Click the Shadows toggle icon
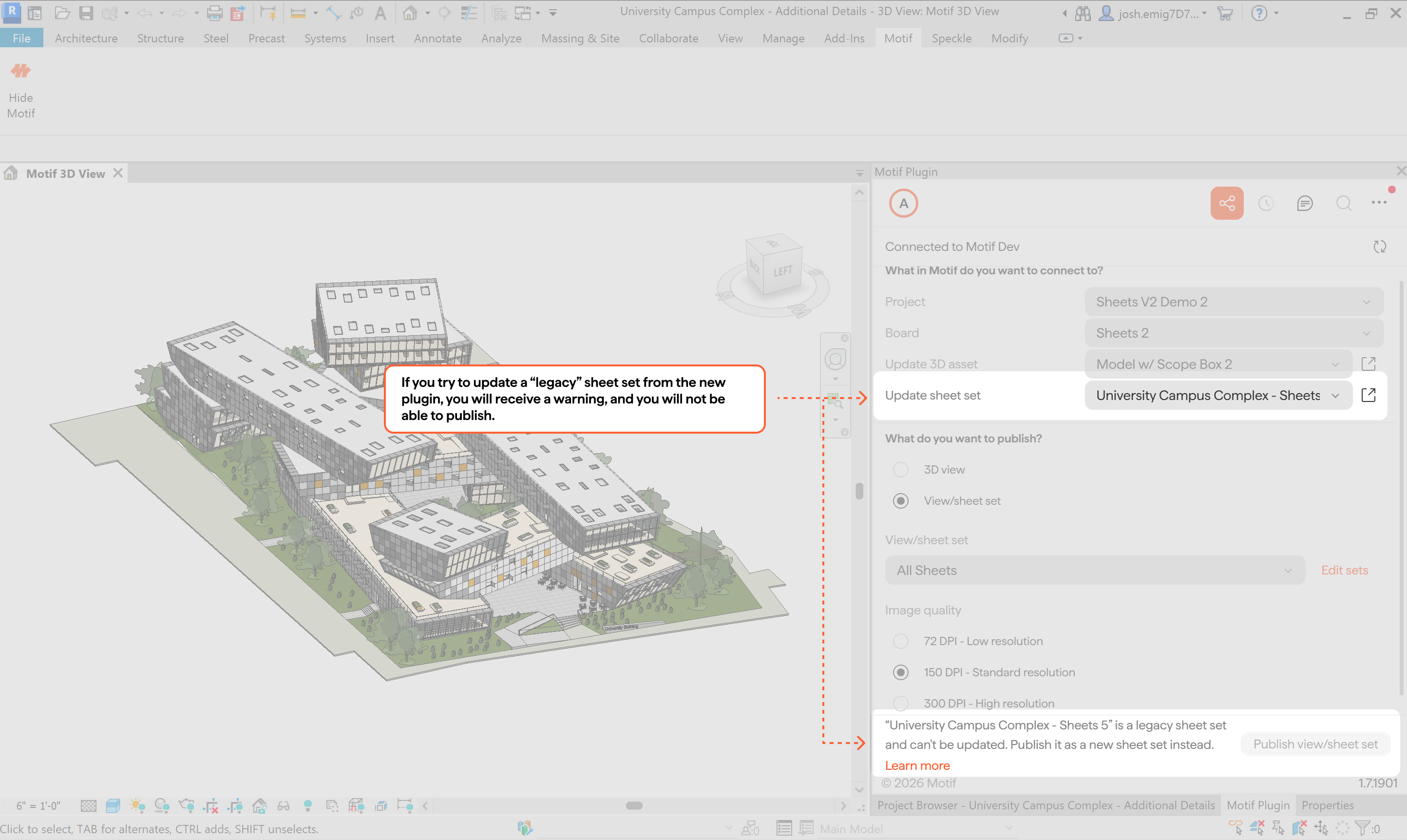Viewport: 1407px width, 840px height. coord(162,805)
